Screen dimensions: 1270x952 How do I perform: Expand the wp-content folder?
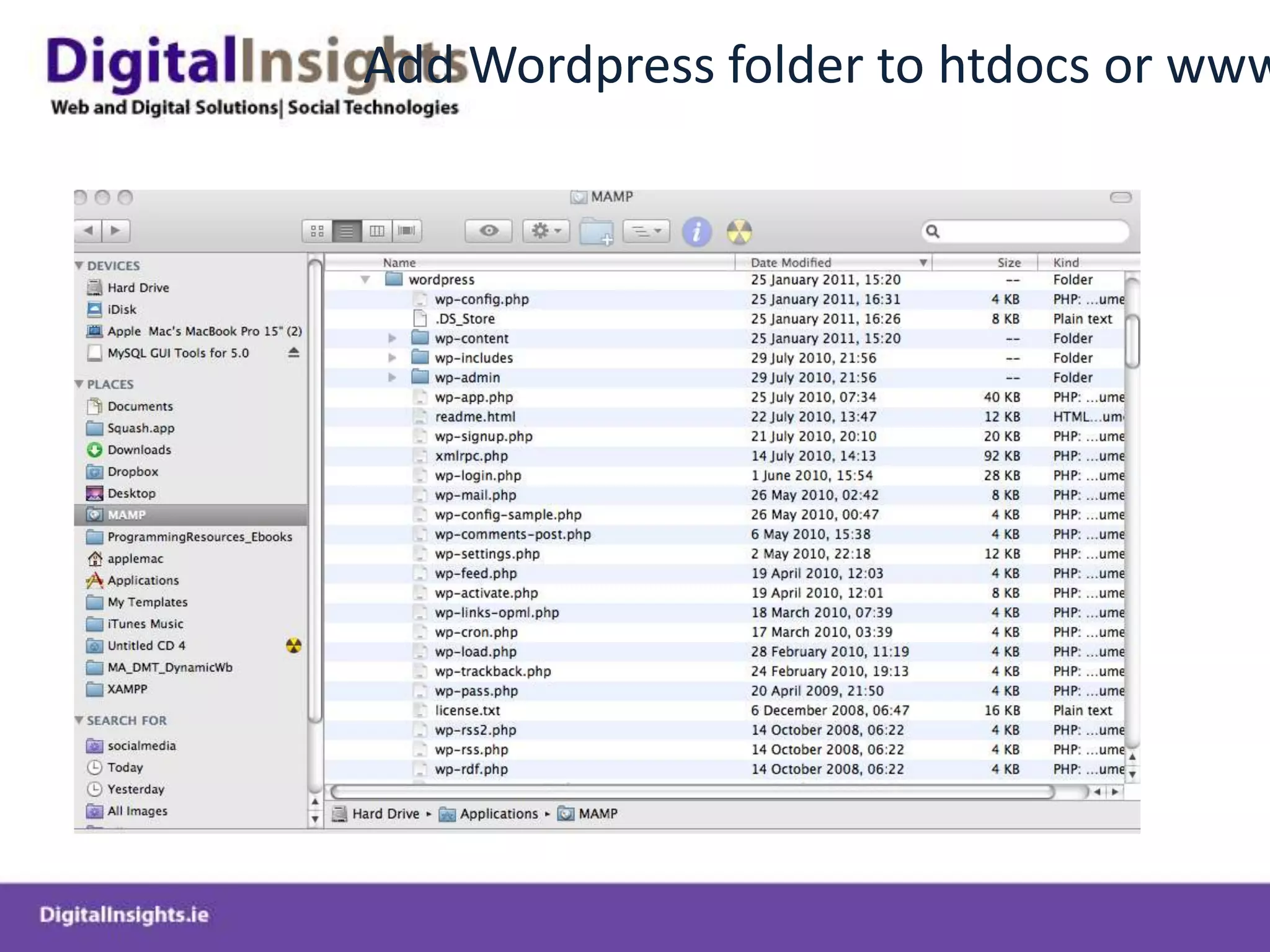click(392, 338)
